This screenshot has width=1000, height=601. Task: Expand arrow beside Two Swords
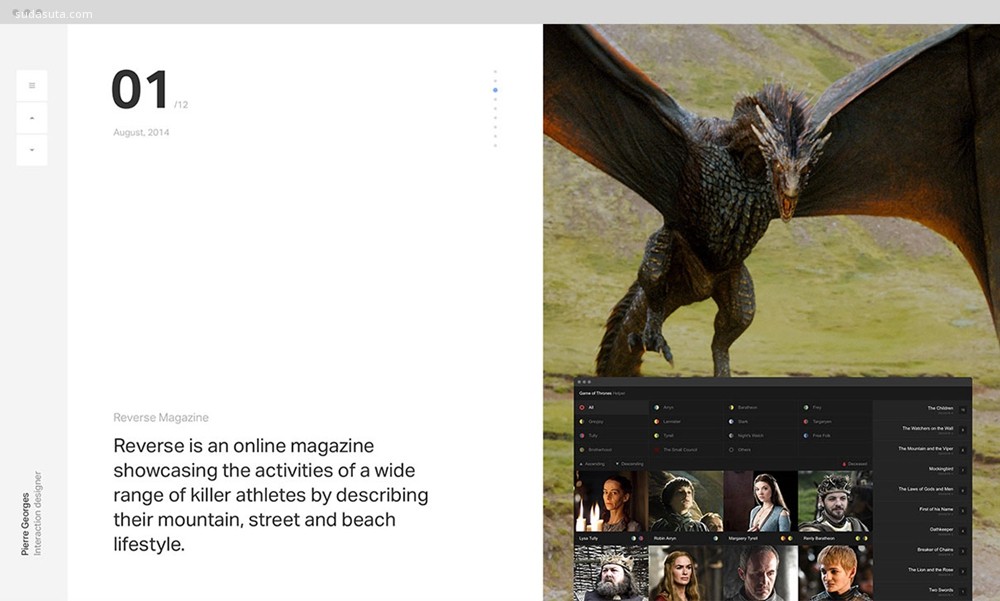[963, 591]
